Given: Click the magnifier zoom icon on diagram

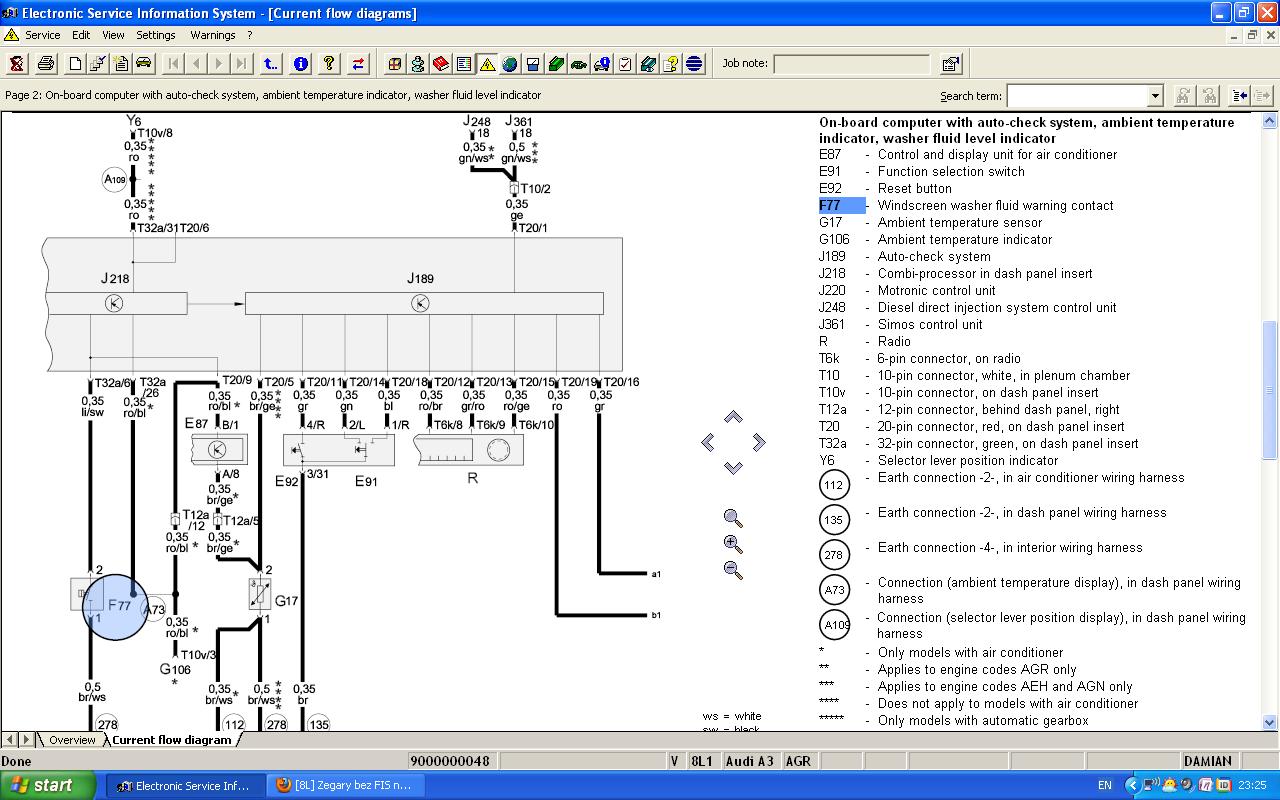Looking at the screenshot, I should [x=733, y=518].
